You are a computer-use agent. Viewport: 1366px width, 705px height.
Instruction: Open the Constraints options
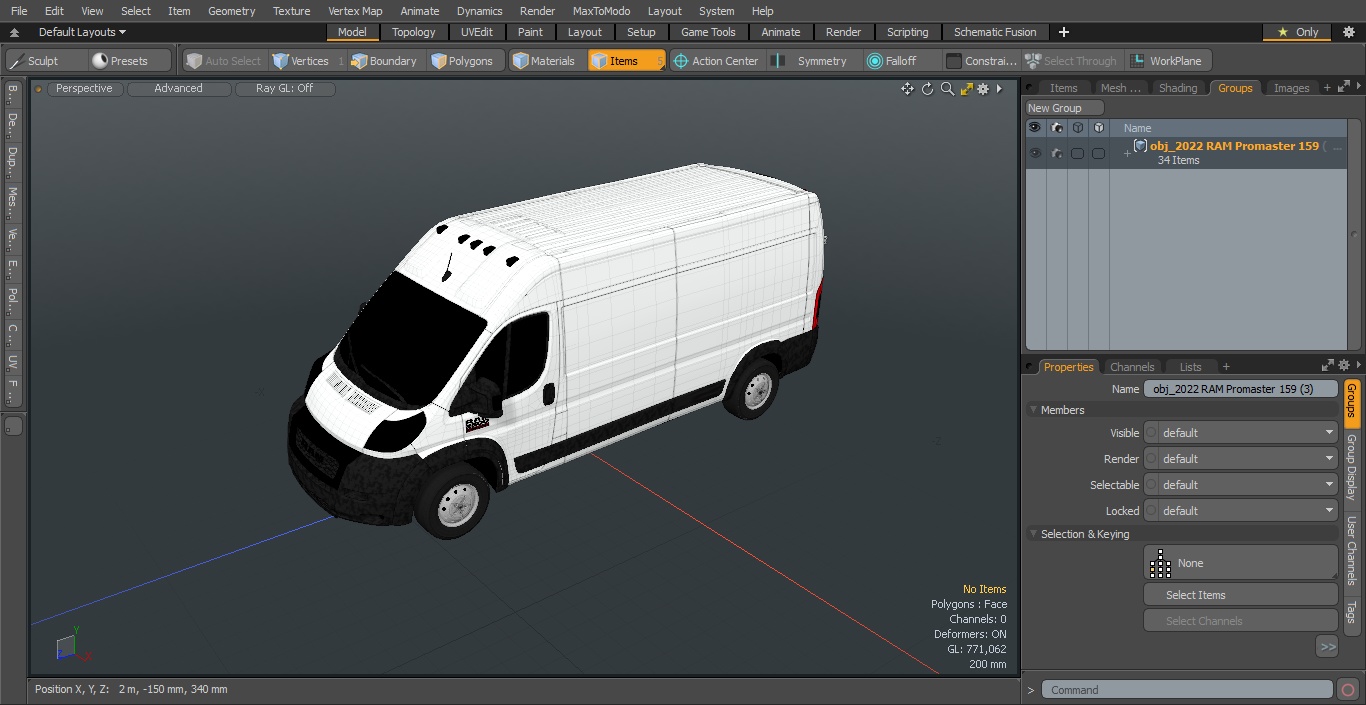pyautogui.click(x=982, y=61)
